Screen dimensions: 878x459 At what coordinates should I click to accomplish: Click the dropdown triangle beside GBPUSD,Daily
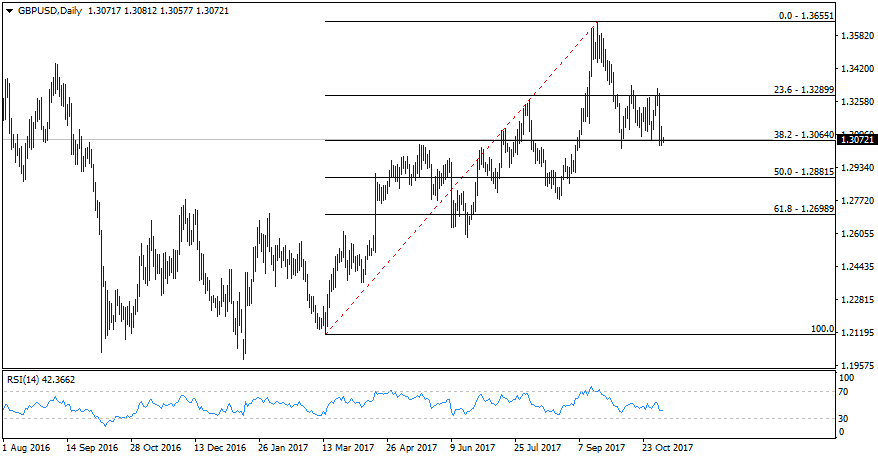[x=9, y=9]
